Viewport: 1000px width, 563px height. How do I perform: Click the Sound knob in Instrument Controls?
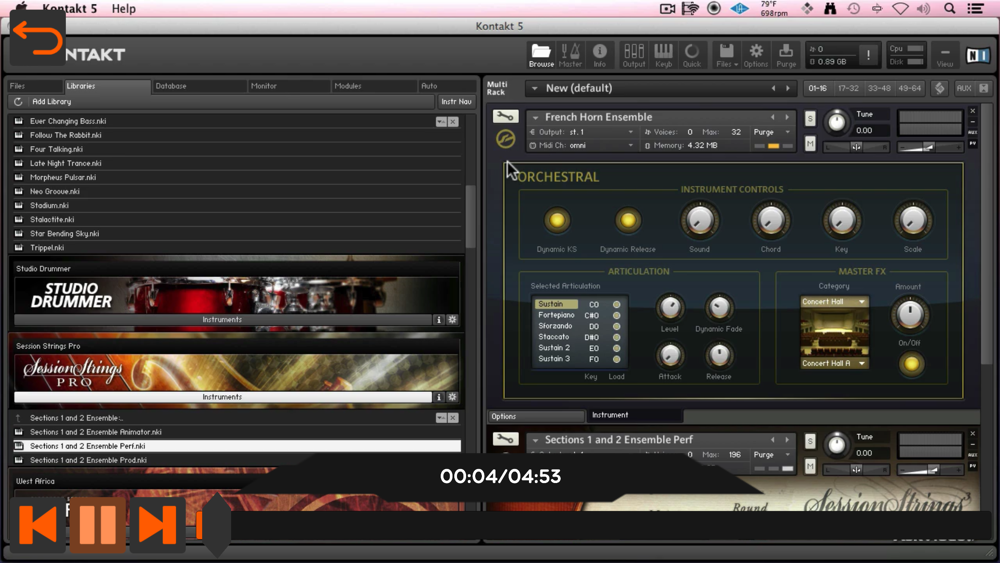700,221
